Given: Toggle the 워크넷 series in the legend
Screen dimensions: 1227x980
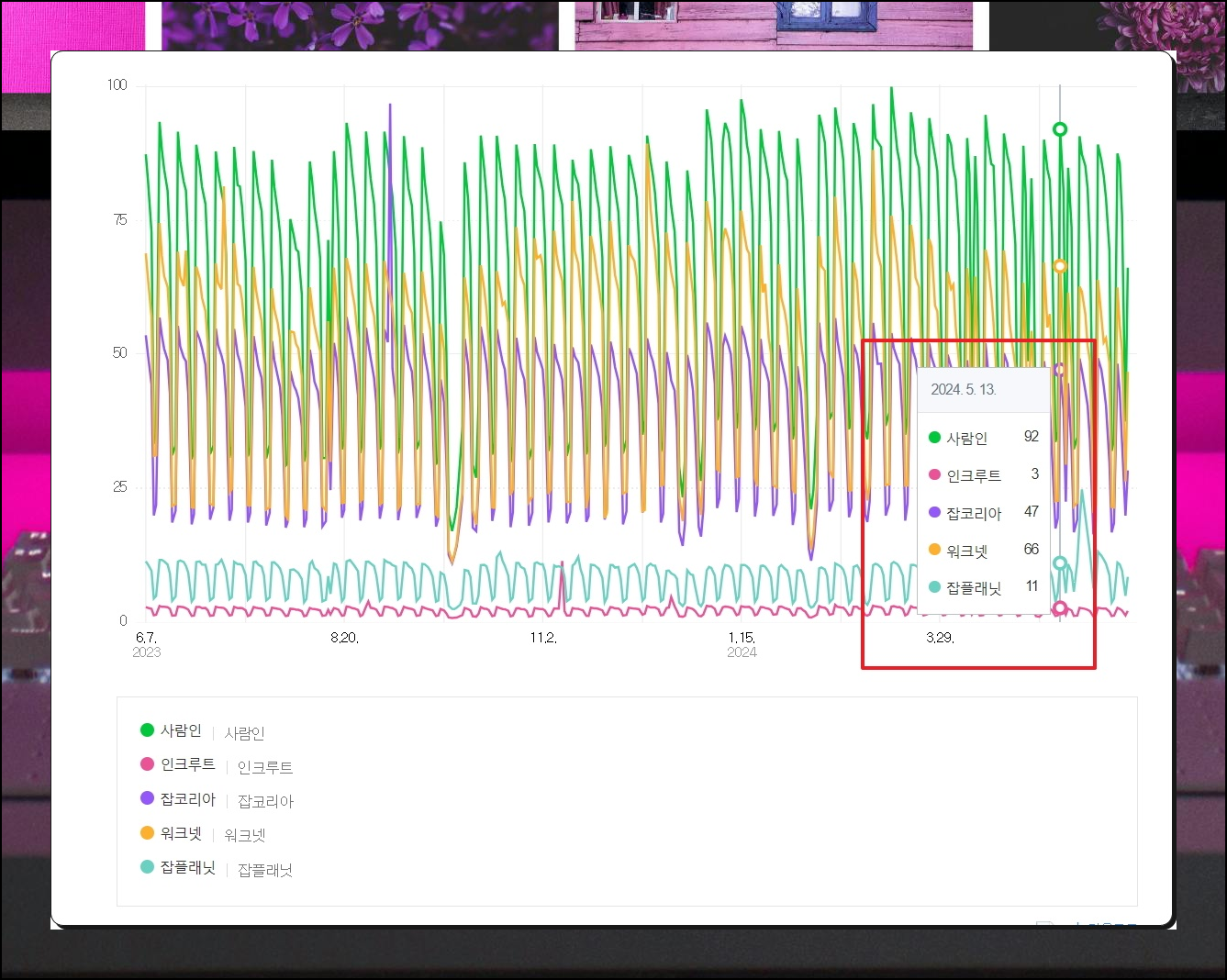Looking at the screenshot, I should pos(171,833).
